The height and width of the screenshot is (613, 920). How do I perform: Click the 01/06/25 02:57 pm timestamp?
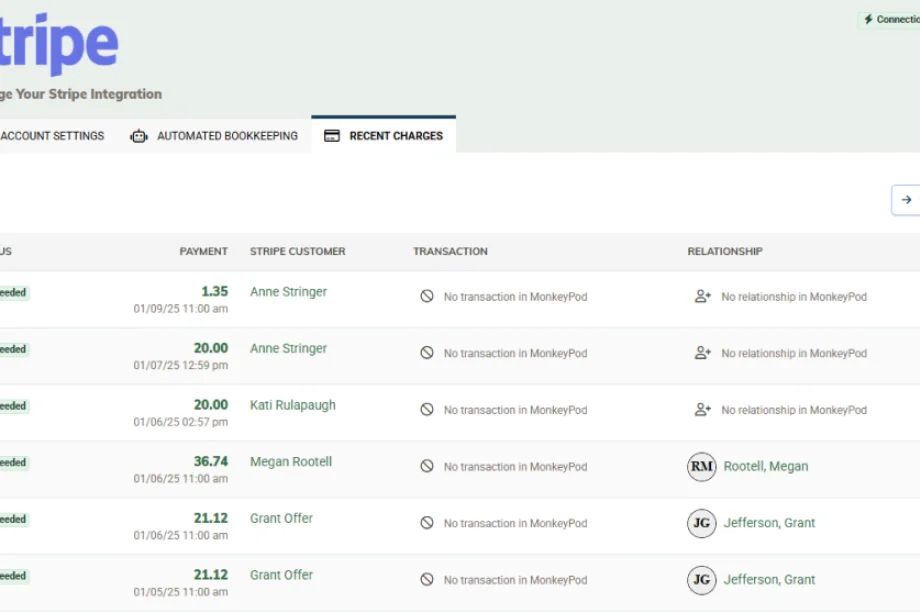coord(181,422)
